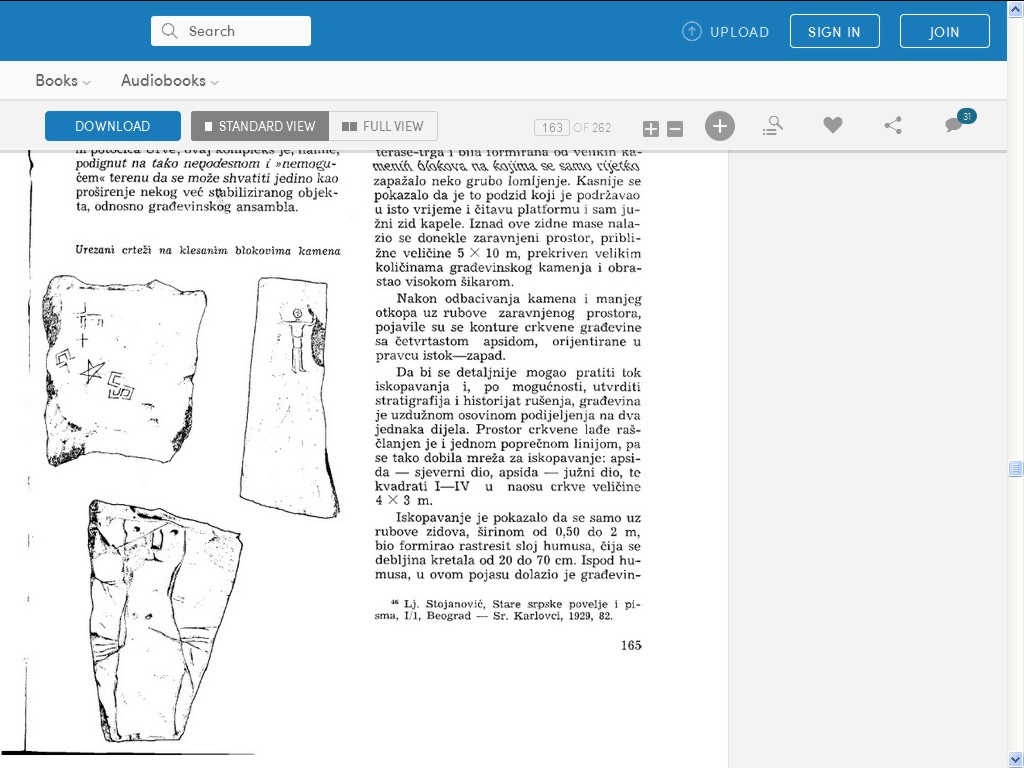Expand the Audiobooks dropdown menu
1024x768 pixels.
[x=170, y=80]
